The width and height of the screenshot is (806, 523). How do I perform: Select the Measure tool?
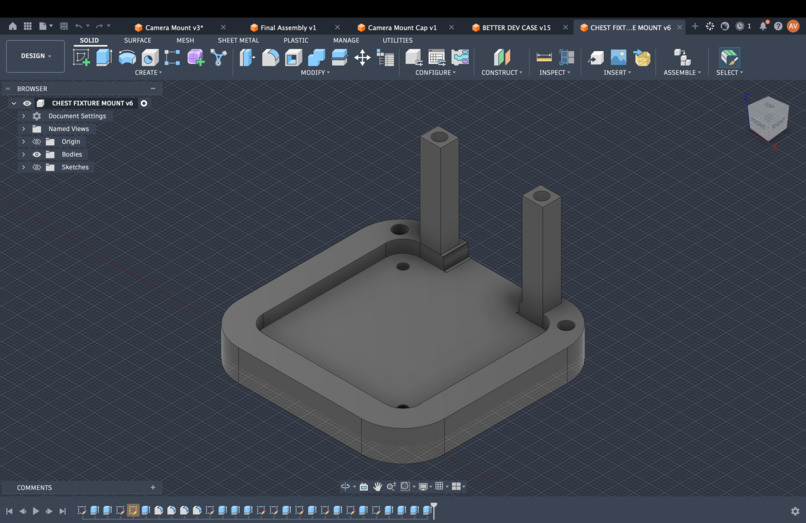click(x=544, y=58)
